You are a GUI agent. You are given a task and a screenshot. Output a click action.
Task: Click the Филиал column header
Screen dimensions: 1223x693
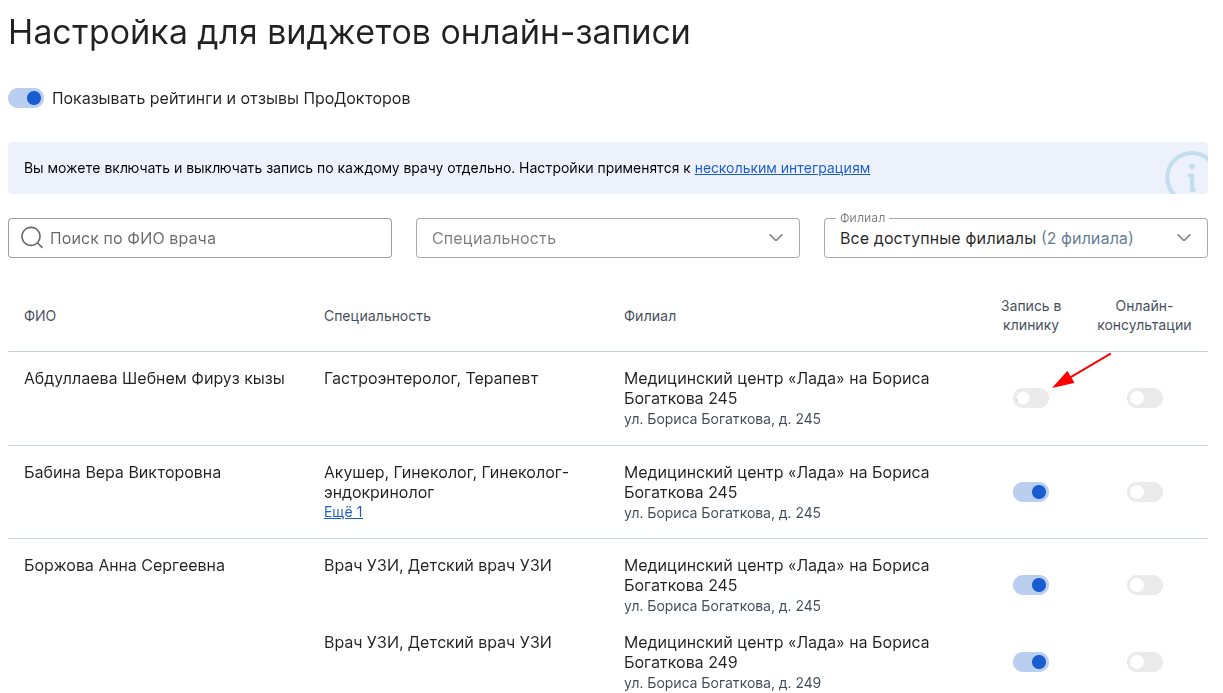(650, 316)
